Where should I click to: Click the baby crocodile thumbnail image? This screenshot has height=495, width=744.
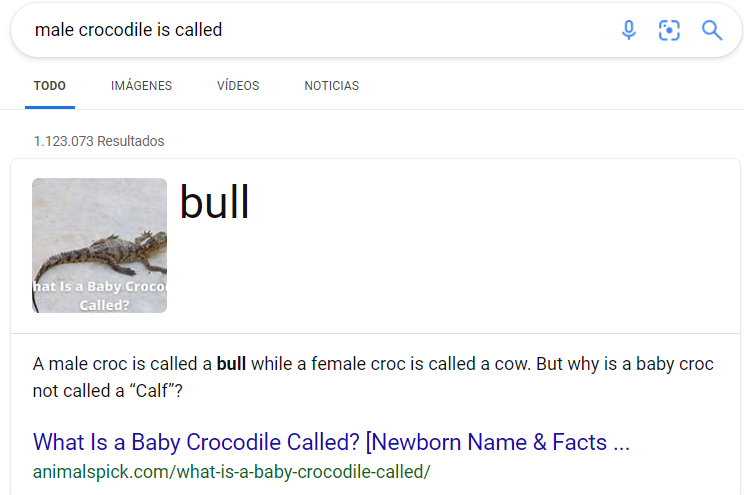click(100, 245)
